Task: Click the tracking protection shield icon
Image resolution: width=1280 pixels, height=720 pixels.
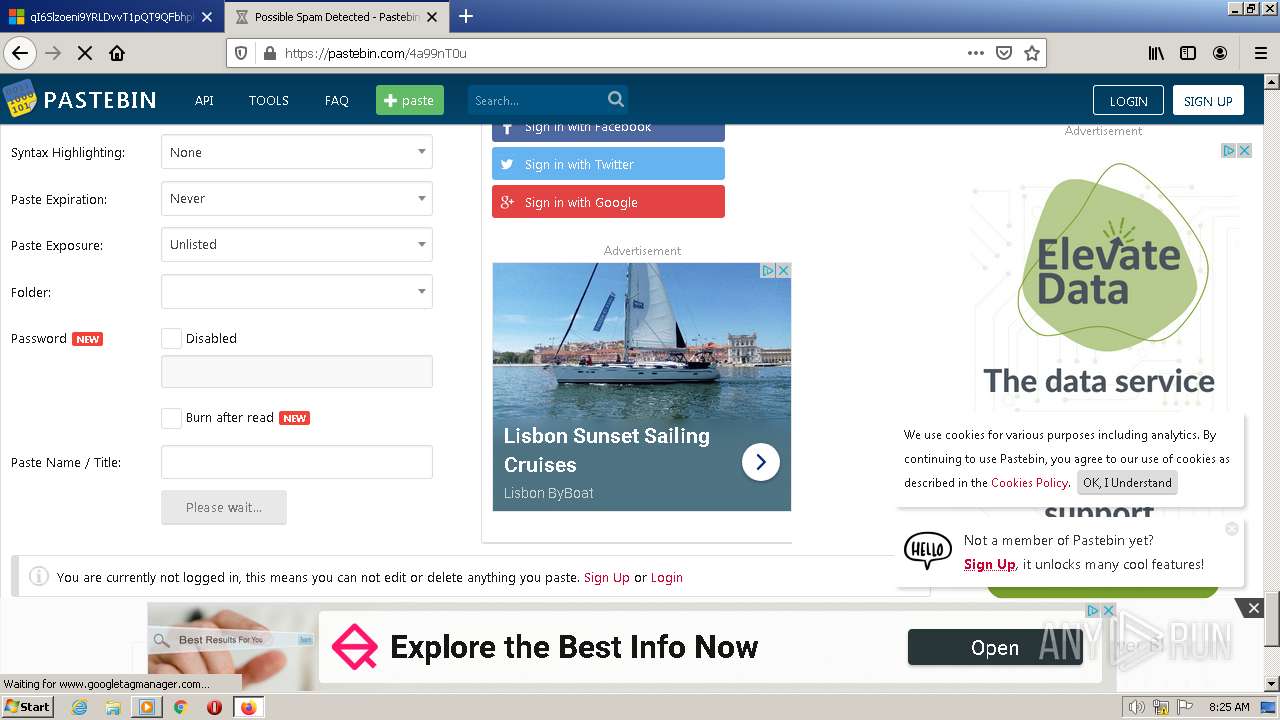Action: (240, 53)
